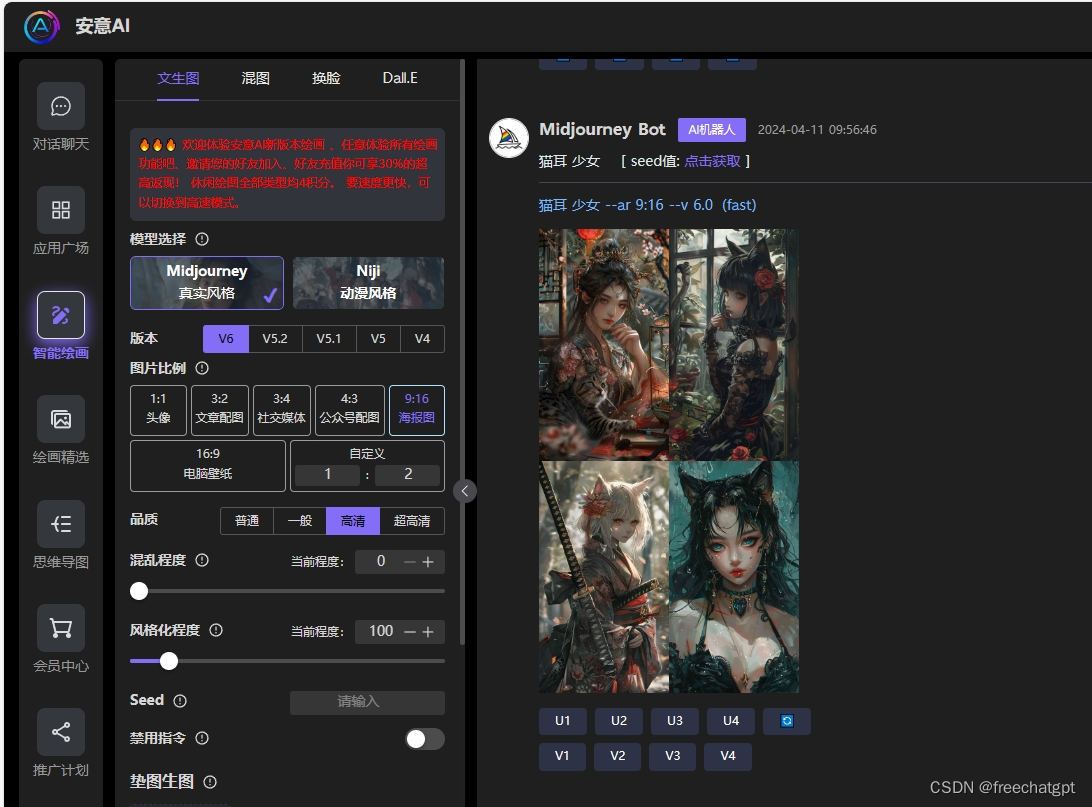Select version V6
This screenshot has height=807, width=1092.
(226, 339)
